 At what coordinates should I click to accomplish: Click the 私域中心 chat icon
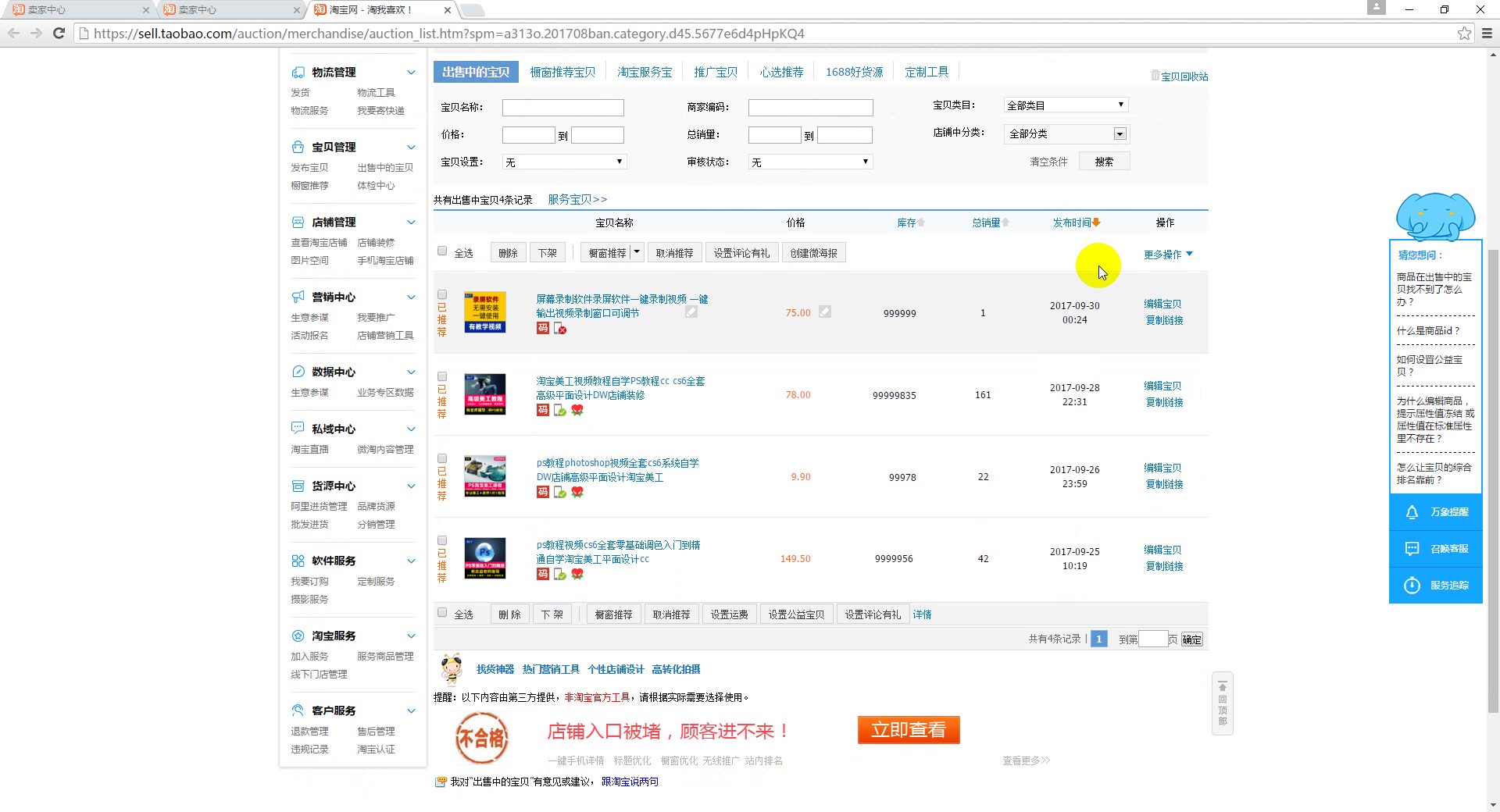click(x=298, y=429)
